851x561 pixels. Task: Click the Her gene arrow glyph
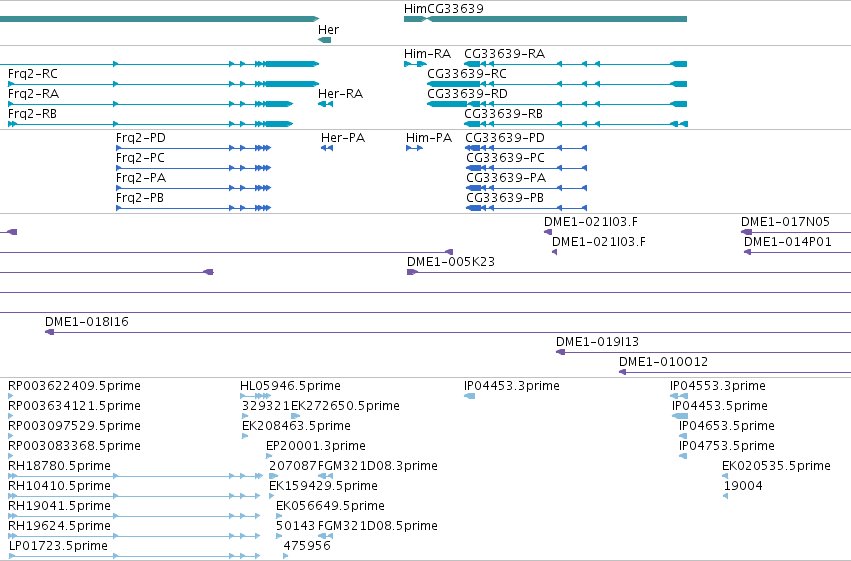tap(325, 40)
